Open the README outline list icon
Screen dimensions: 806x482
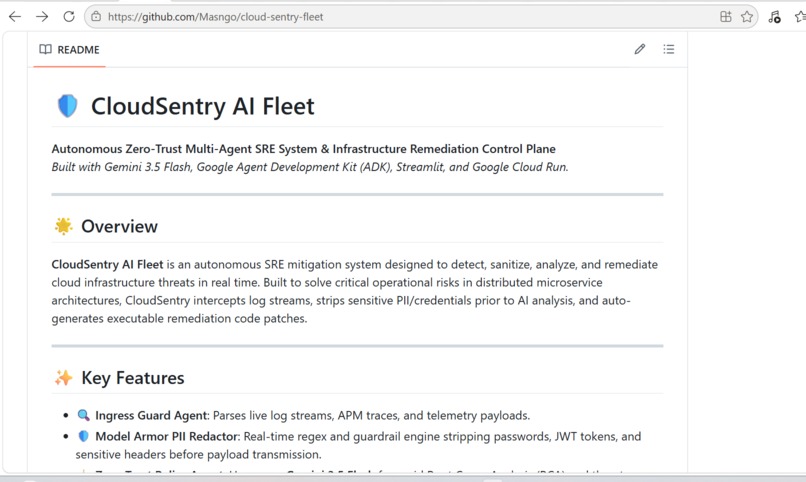point(669,49)
